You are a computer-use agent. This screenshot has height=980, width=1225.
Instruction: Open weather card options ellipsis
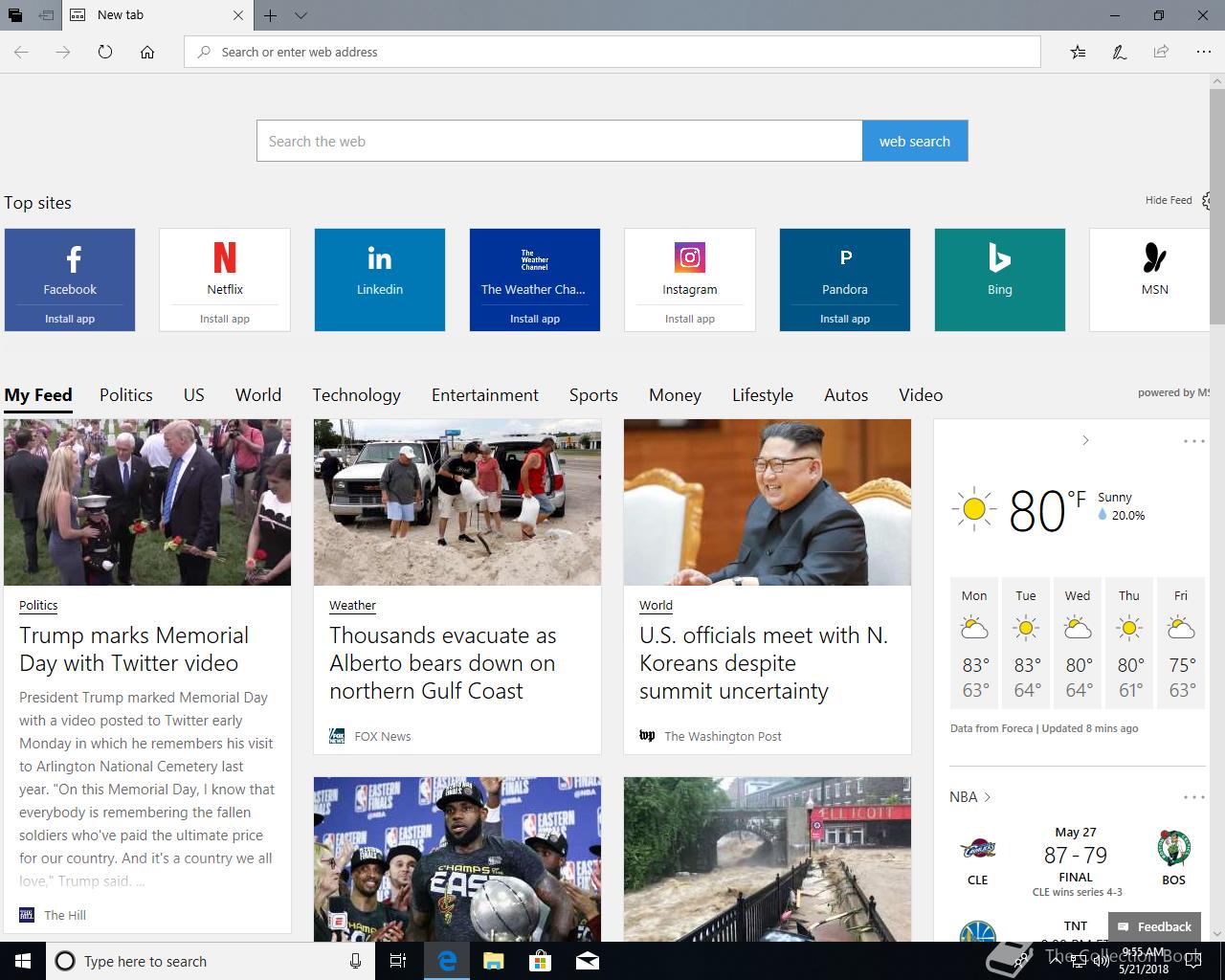[x=1193, y=441]
